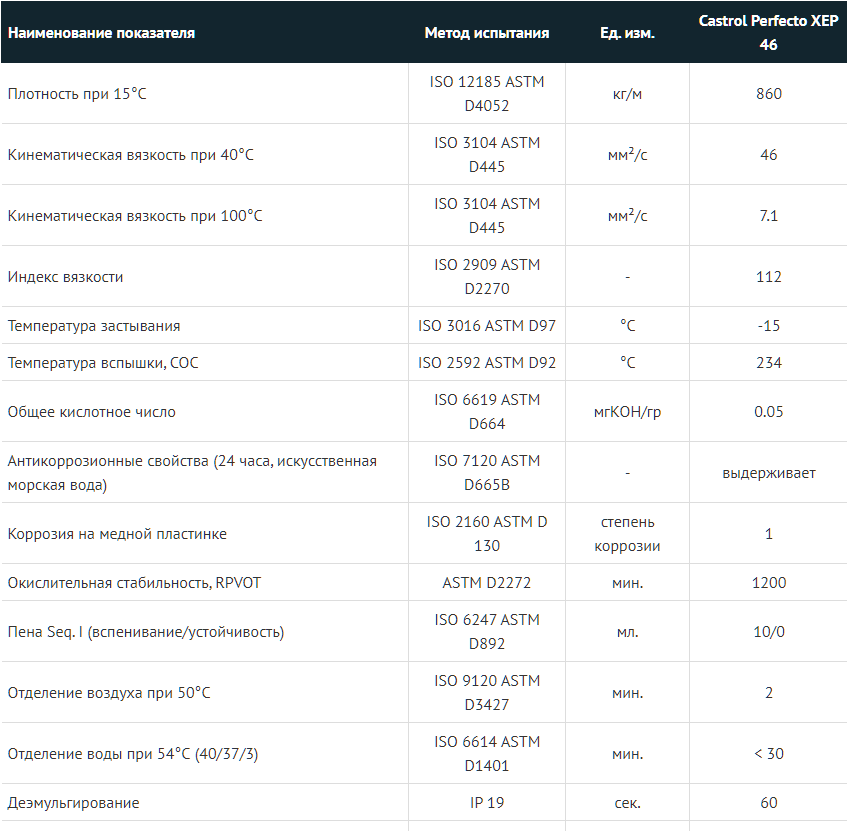
Task: Click the 'ISO 12185 ASTM D4052' method cell
Action: point(487,93)
